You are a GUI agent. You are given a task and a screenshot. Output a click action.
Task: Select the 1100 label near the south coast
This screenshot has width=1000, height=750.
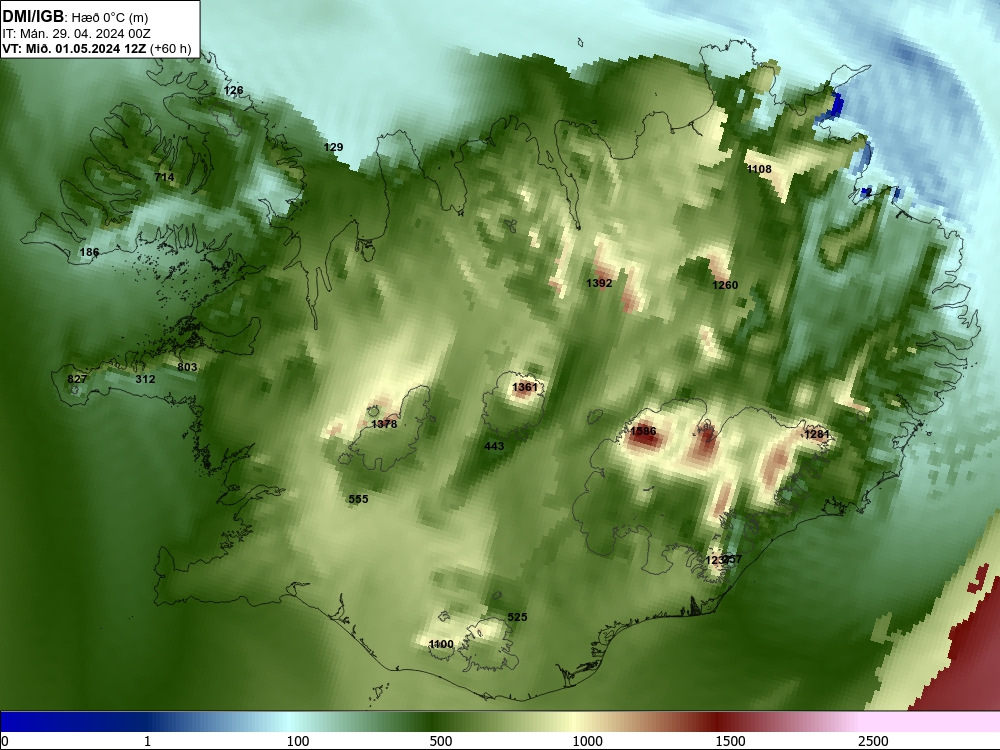[441, 644]
